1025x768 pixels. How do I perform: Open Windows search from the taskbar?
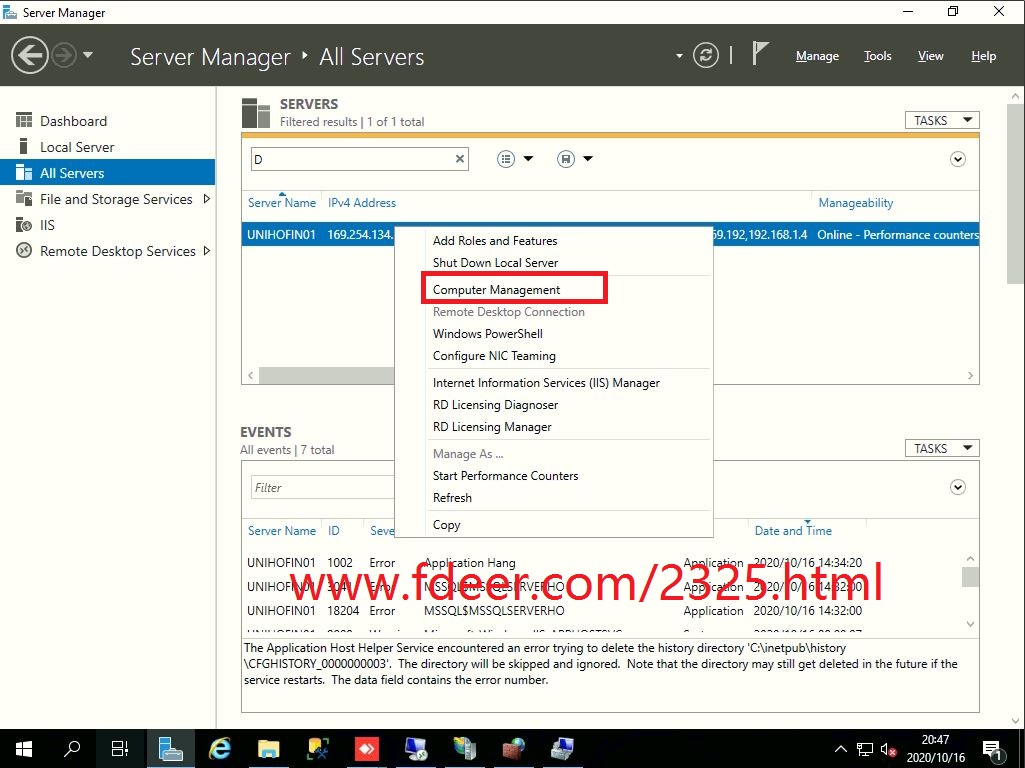tap(72, 748)
